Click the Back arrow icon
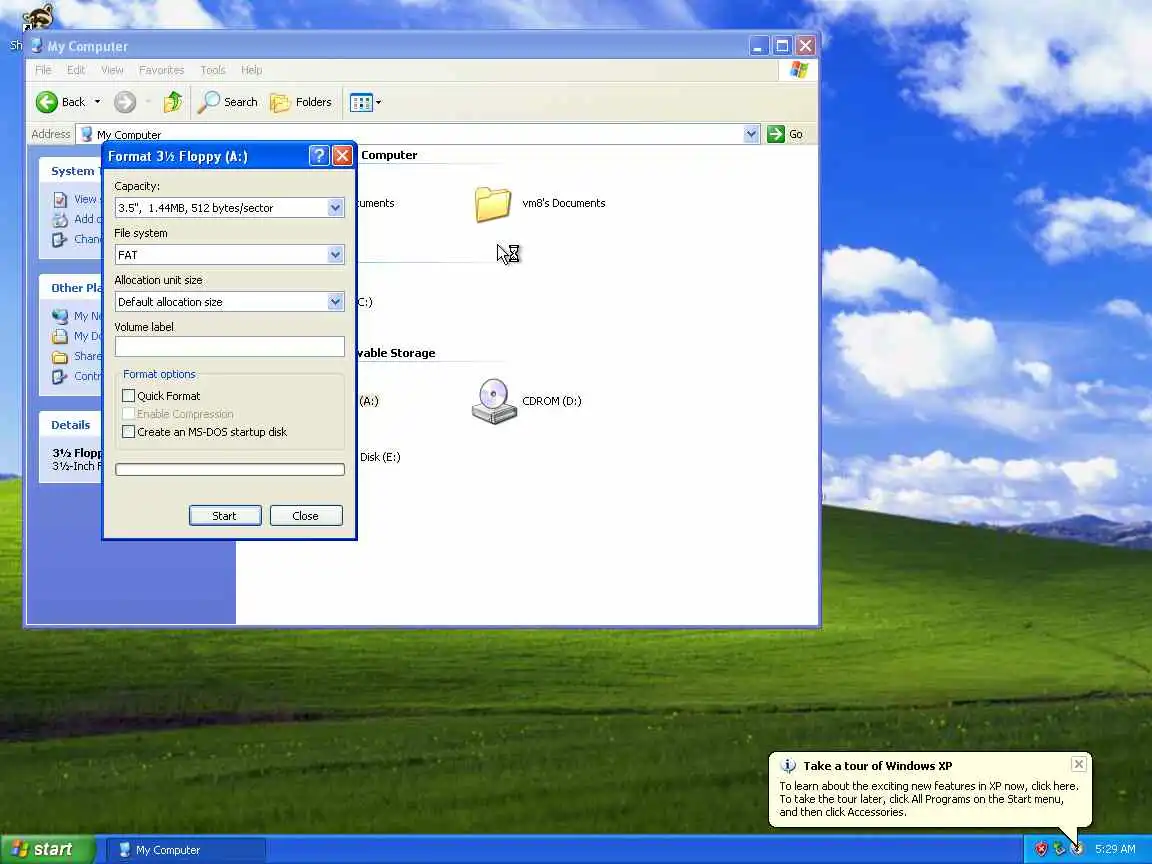The width and height of the screenshot is (1152, 864). pyautogui.click(x=47, y=102)
